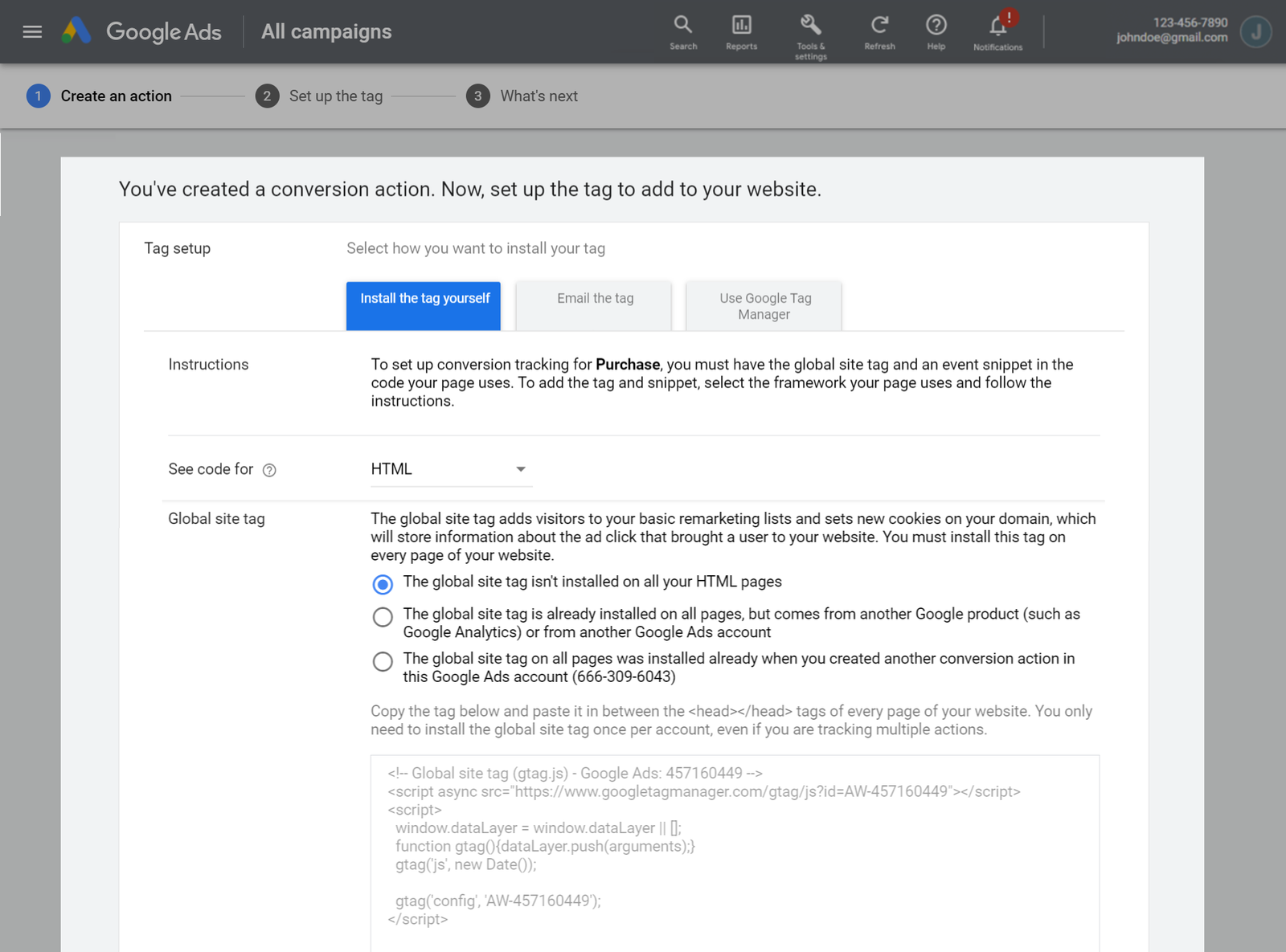Select 'already installed from another Google product' option
This screenshot has height=952, width=1286.
pyautogui.click(x=383, y=617)
